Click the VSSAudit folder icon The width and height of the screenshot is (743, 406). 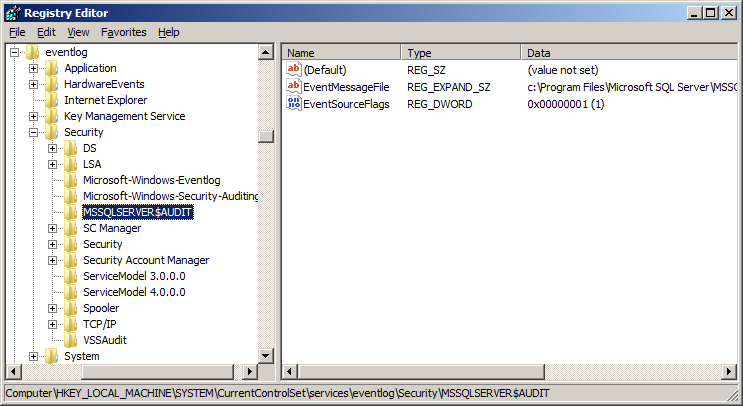pos(71,340)
